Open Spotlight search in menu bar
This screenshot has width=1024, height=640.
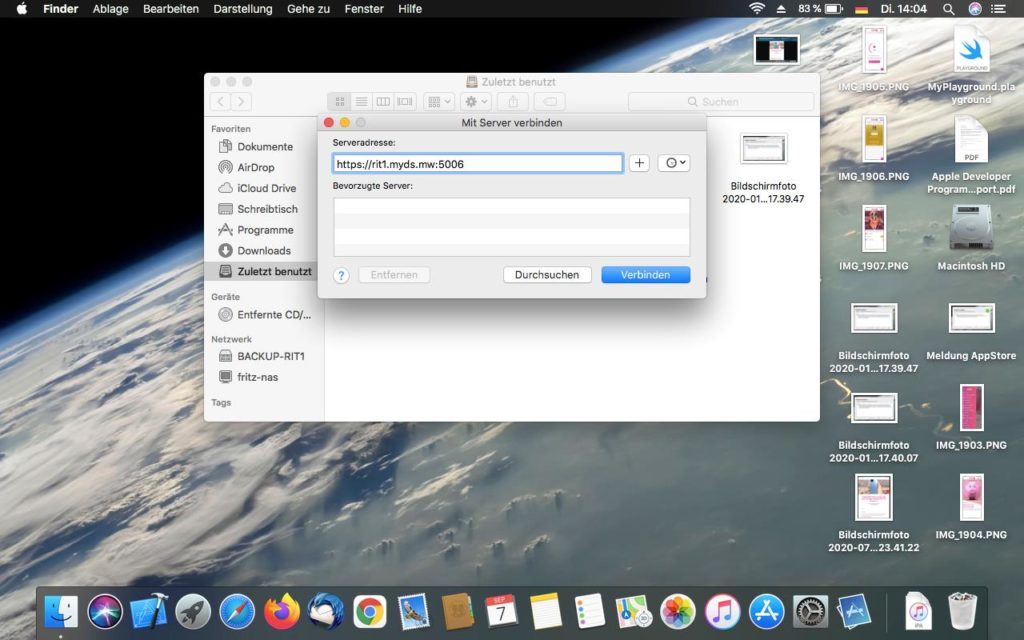tap(948, 8)
